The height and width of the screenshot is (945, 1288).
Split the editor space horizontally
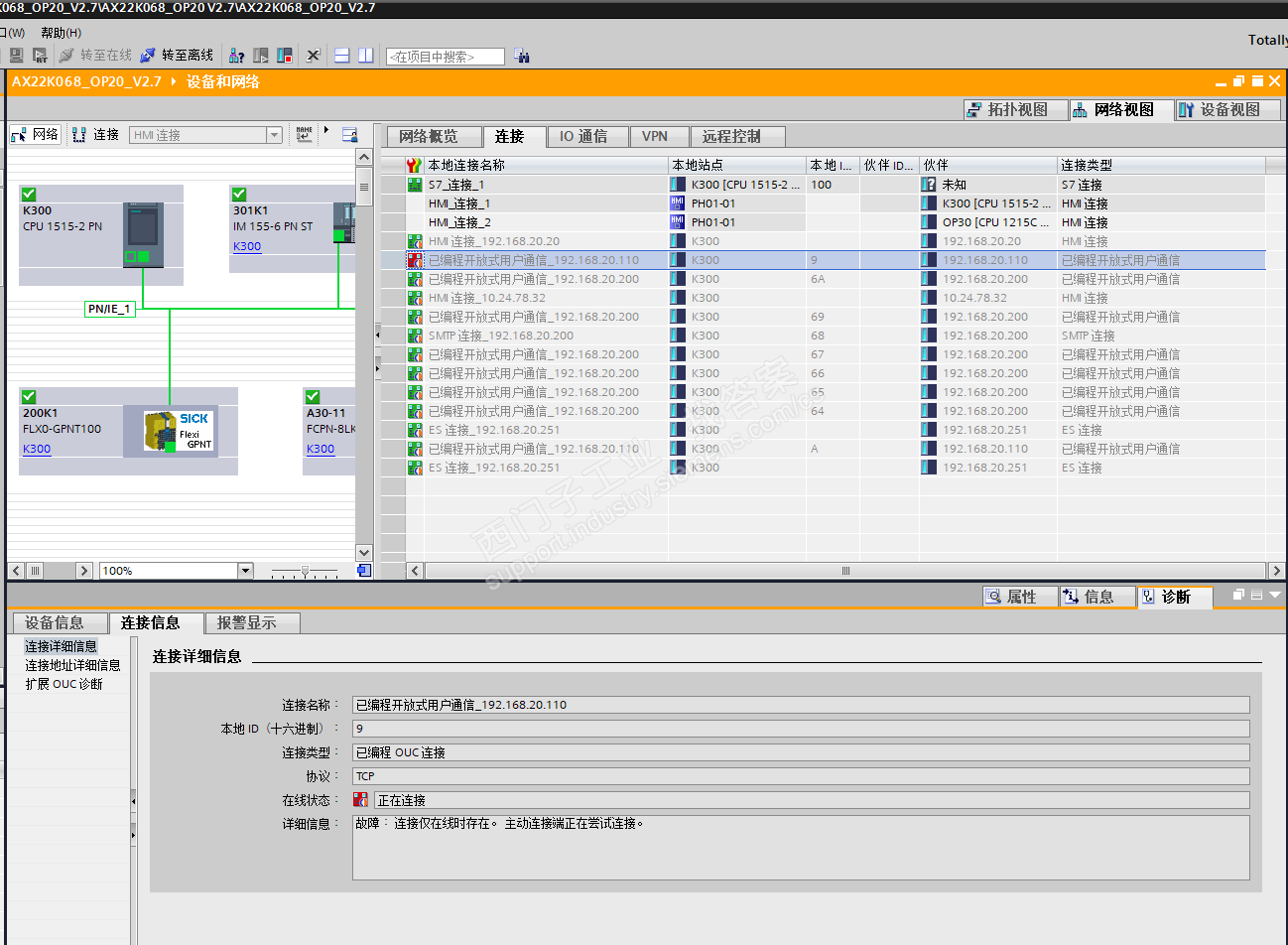(341, 56)
